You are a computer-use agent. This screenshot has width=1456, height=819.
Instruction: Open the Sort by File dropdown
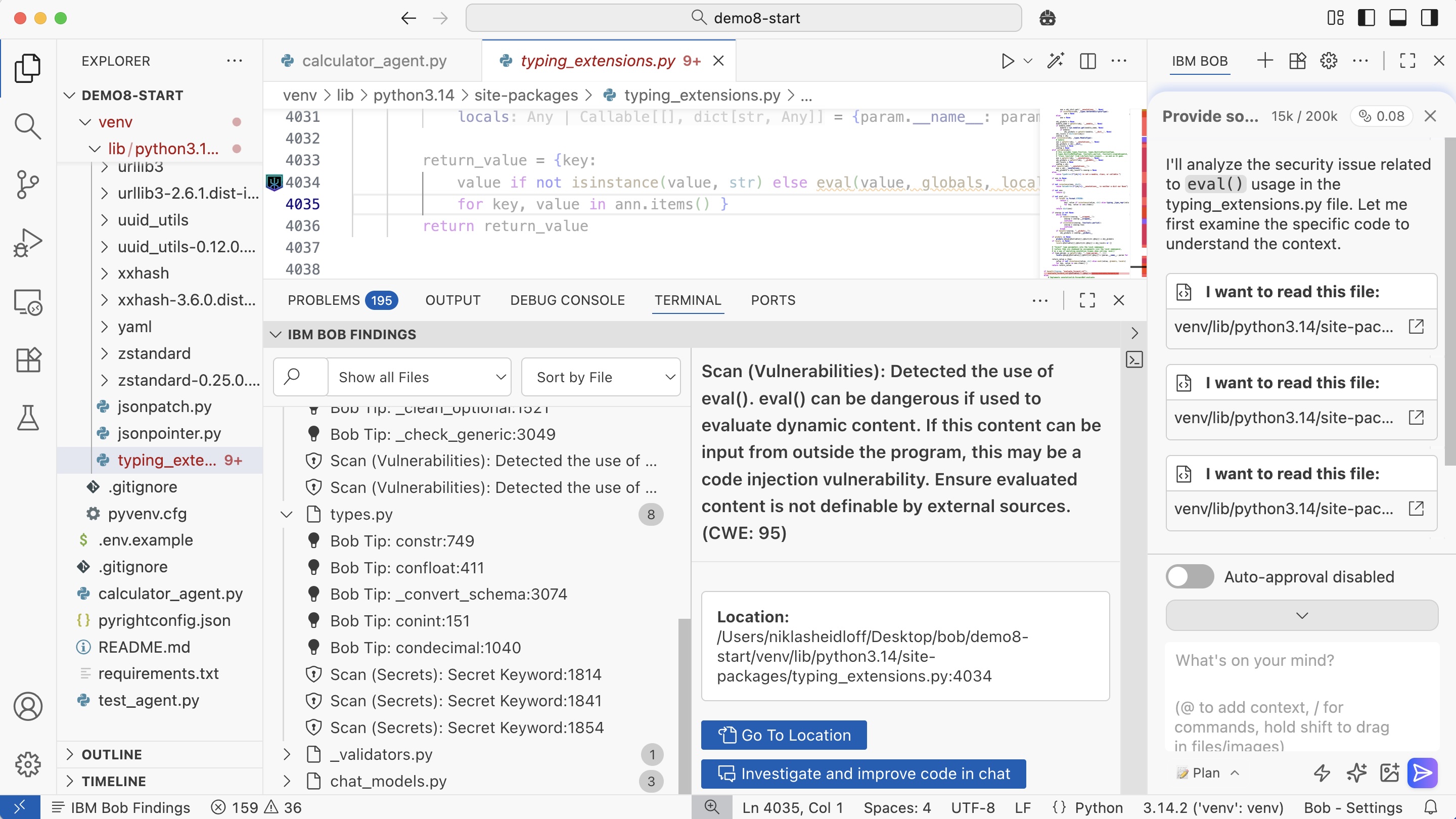pos(601,377)
